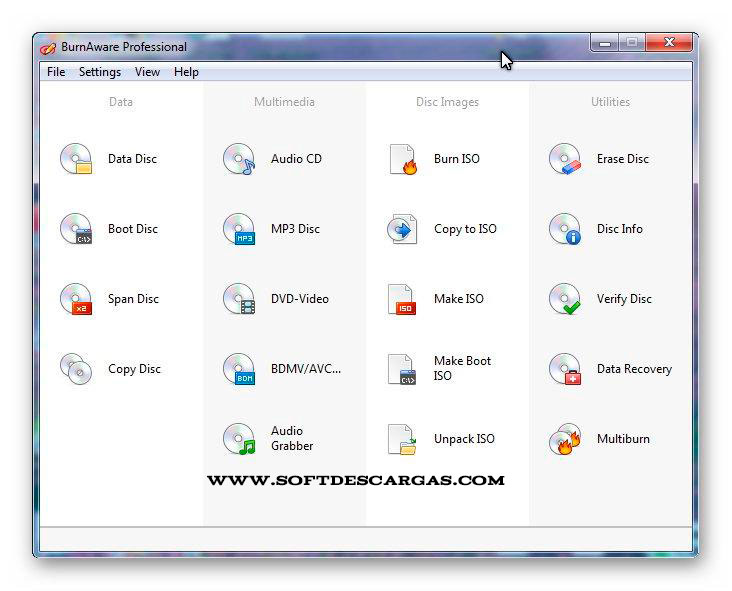This screenshot has width=732, height=591.
Task: Click the Multiburn flaming discs icon
Action: [565, 439]
